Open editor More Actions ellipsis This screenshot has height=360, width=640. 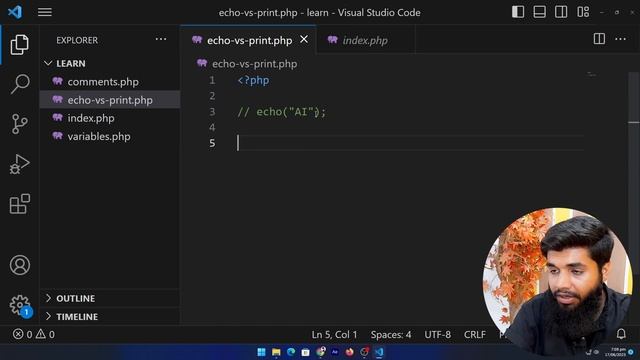(x=620, y=39)
